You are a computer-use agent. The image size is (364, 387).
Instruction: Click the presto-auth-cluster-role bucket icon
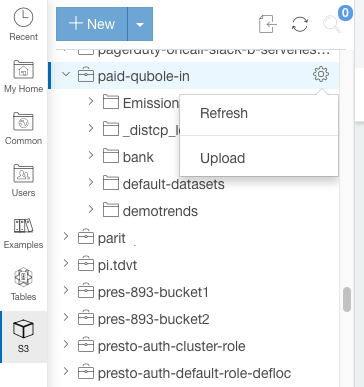(x=86, y=344)
